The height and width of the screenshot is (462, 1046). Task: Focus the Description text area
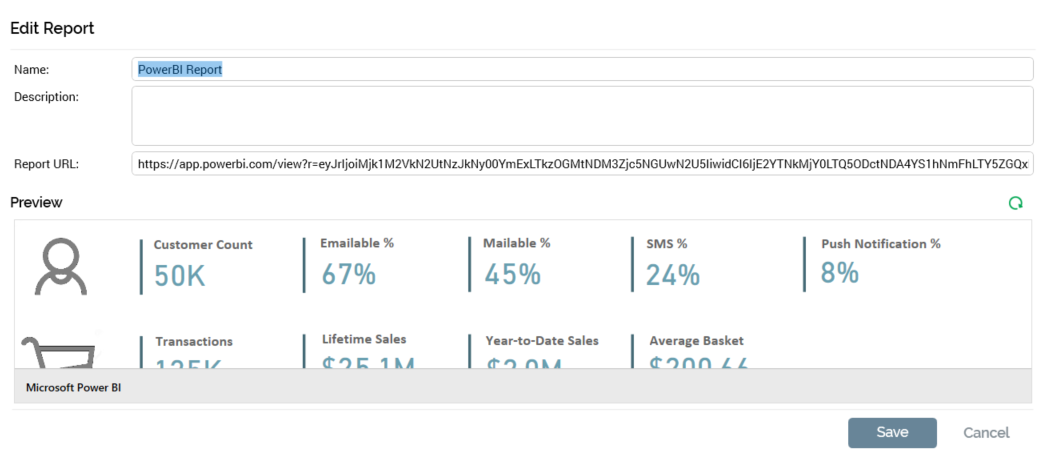(x=582, y=115)
